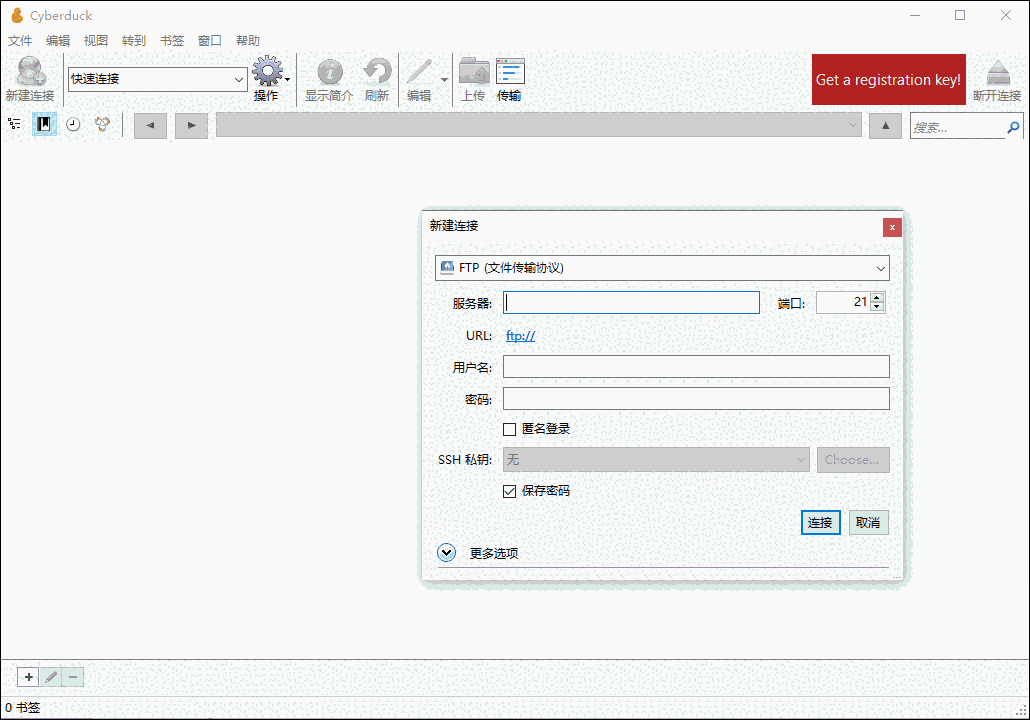The height and width of the screenshot is (720, 1030).
Task: Open the 操作 gear menu
Action: 268,79
